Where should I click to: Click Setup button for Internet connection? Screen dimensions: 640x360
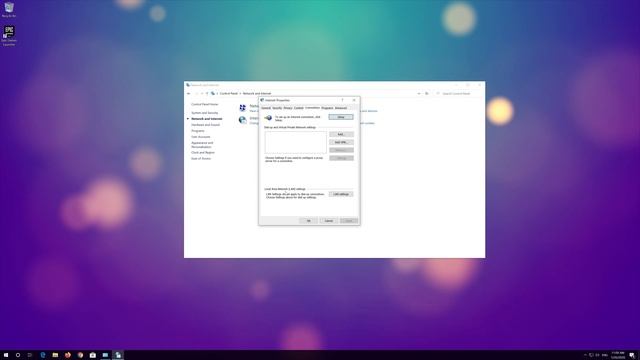coord(341,117)
